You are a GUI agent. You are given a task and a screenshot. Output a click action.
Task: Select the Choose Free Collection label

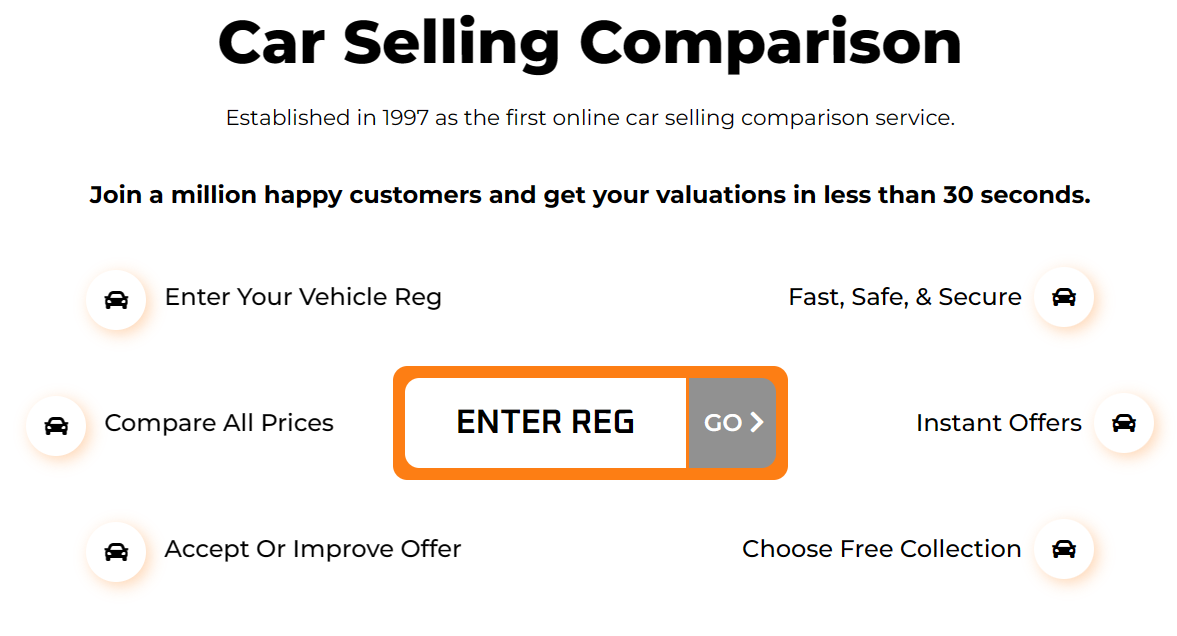(x=882, y=549)
